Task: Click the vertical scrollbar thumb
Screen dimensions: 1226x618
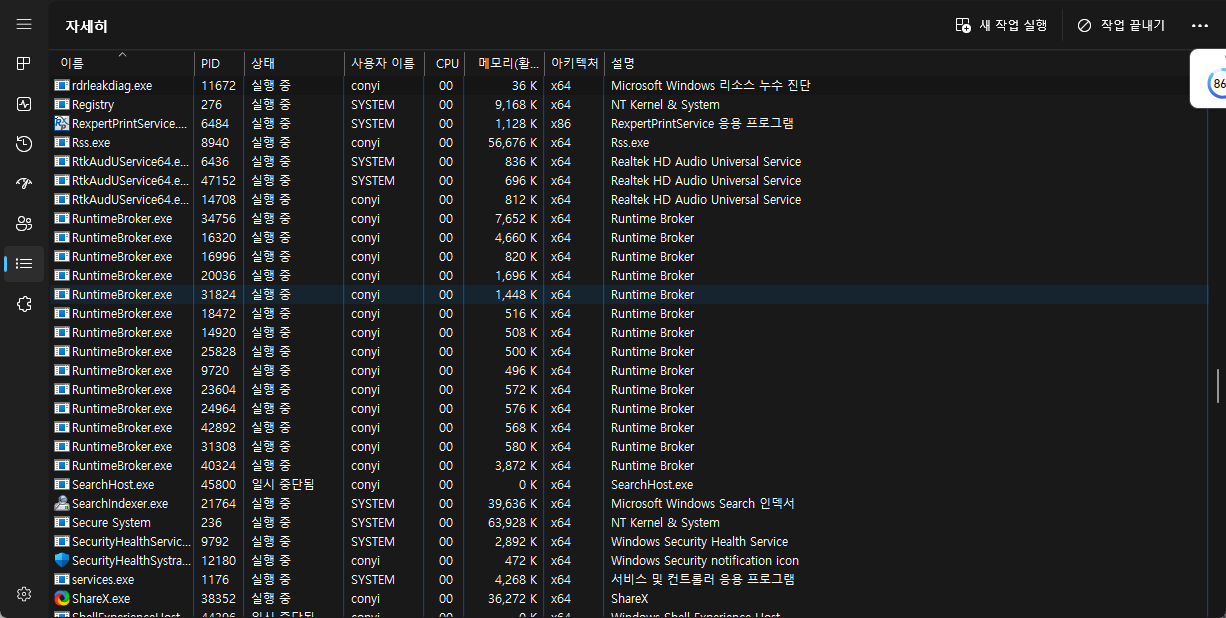Action: pos(1217,385)
